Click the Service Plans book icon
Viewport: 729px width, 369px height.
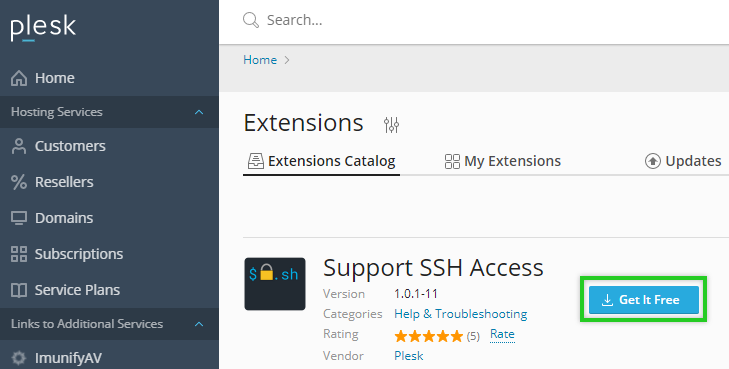coord(19,290)
